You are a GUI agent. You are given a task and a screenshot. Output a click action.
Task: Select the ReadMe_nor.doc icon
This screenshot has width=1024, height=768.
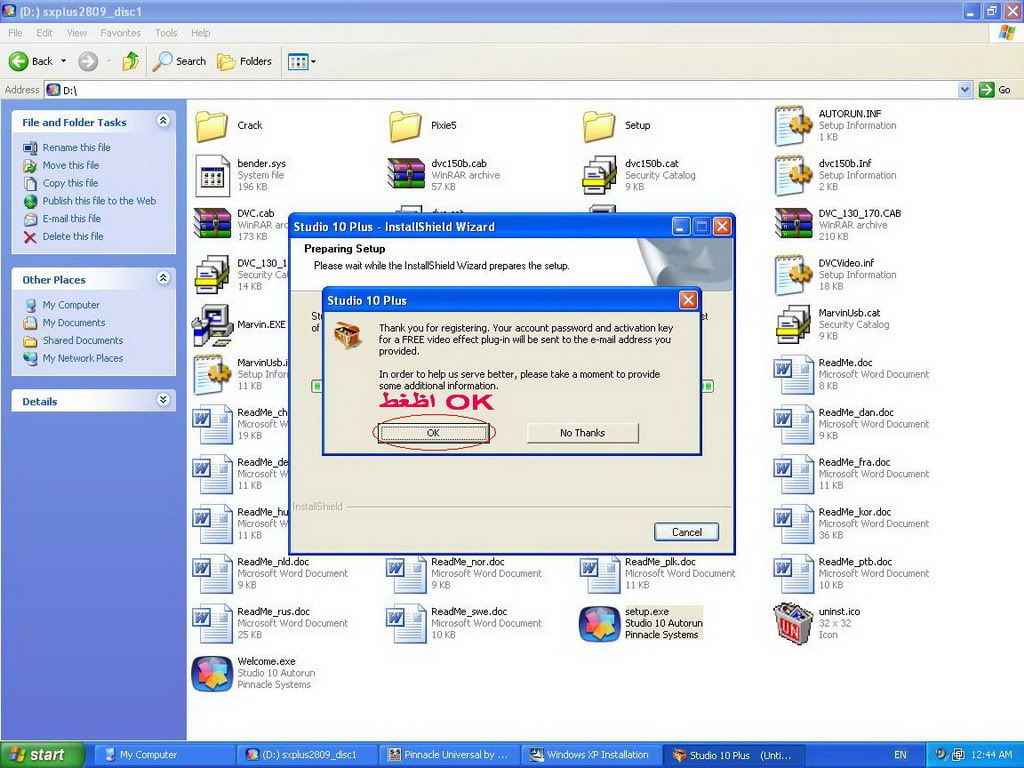click(x=406, y=573)
